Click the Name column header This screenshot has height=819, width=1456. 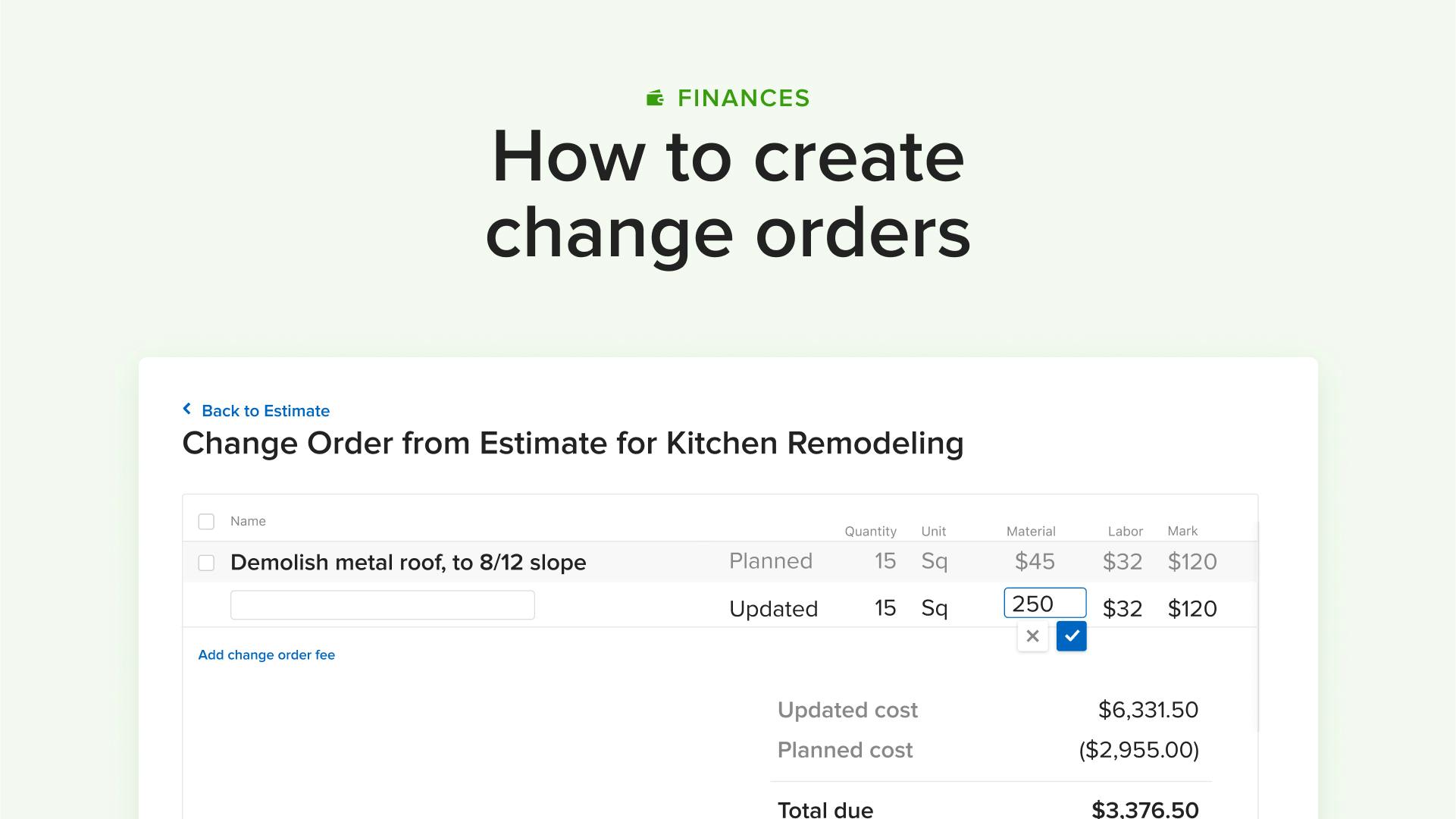pos(248,521)
